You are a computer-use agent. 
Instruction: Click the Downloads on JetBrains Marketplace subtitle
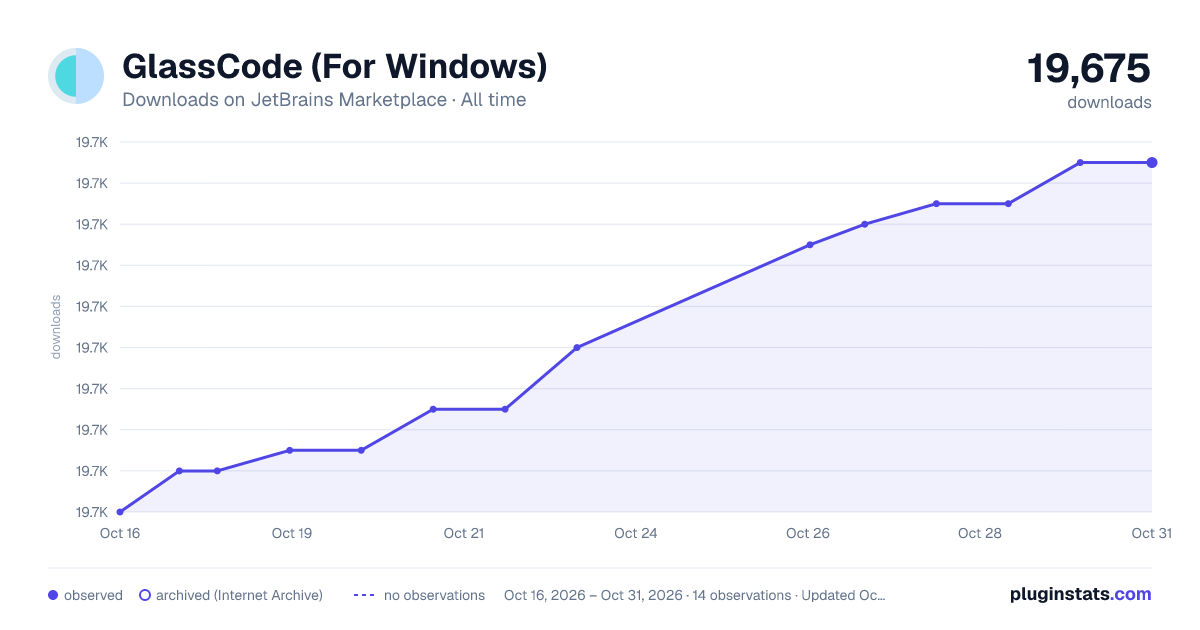(324, 100)
